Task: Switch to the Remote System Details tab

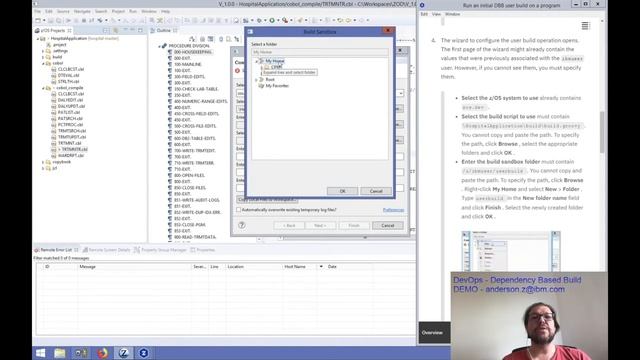Action: coord(109,250)
